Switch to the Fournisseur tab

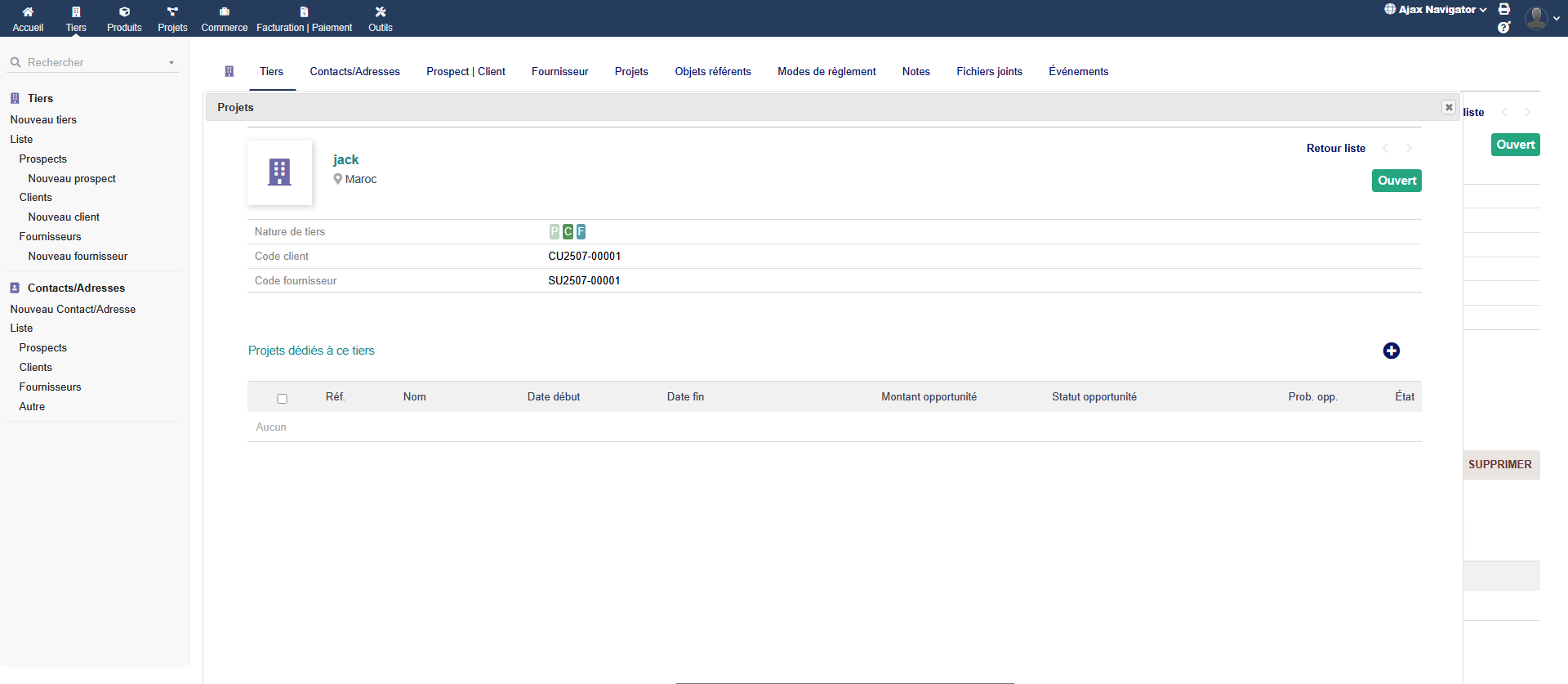pos(559,72)
